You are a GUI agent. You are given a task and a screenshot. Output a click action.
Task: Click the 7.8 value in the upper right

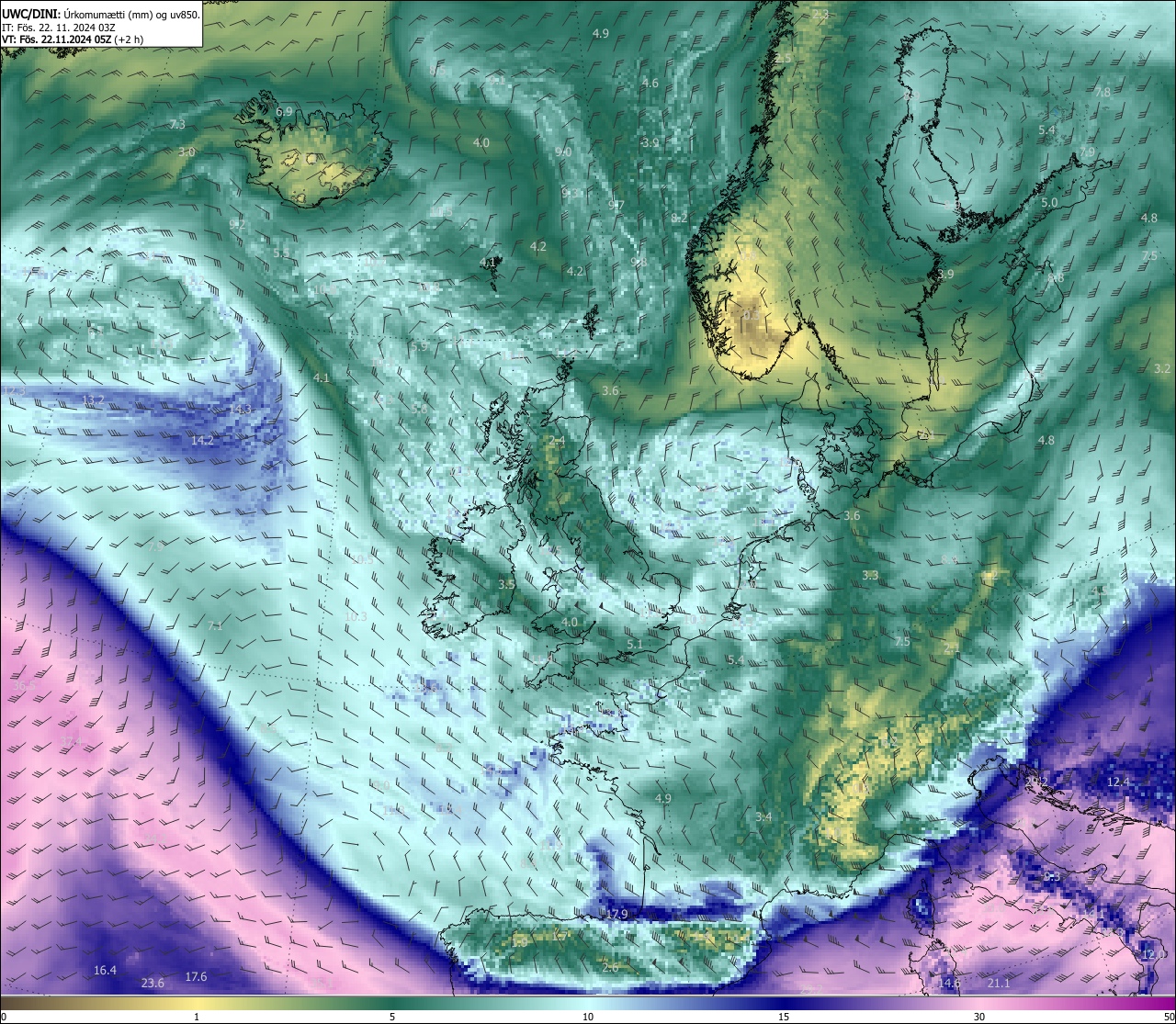[1102, 93]
